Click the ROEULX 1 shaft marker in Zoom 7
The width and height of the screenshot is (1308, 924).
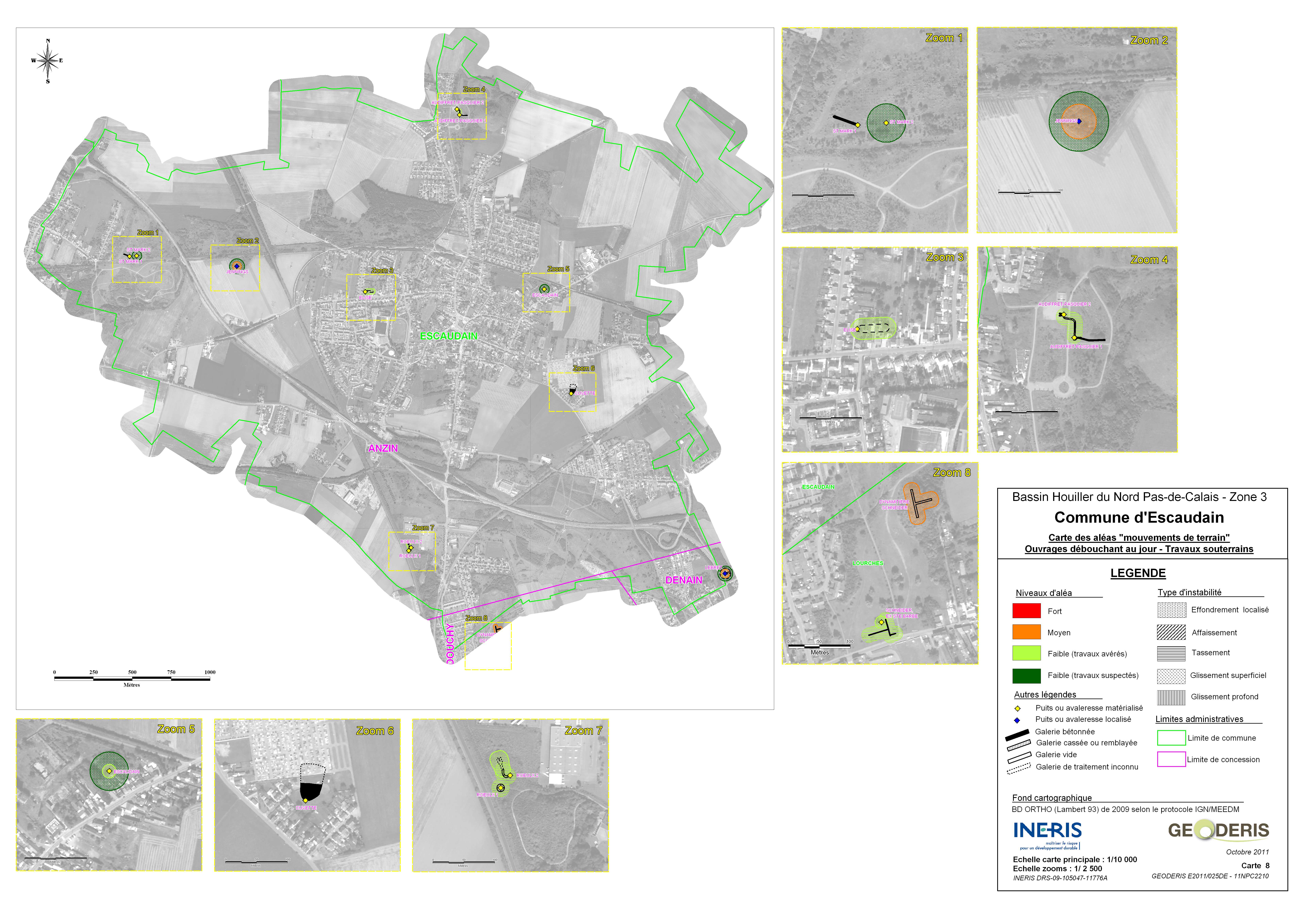[x=501, y=788]
